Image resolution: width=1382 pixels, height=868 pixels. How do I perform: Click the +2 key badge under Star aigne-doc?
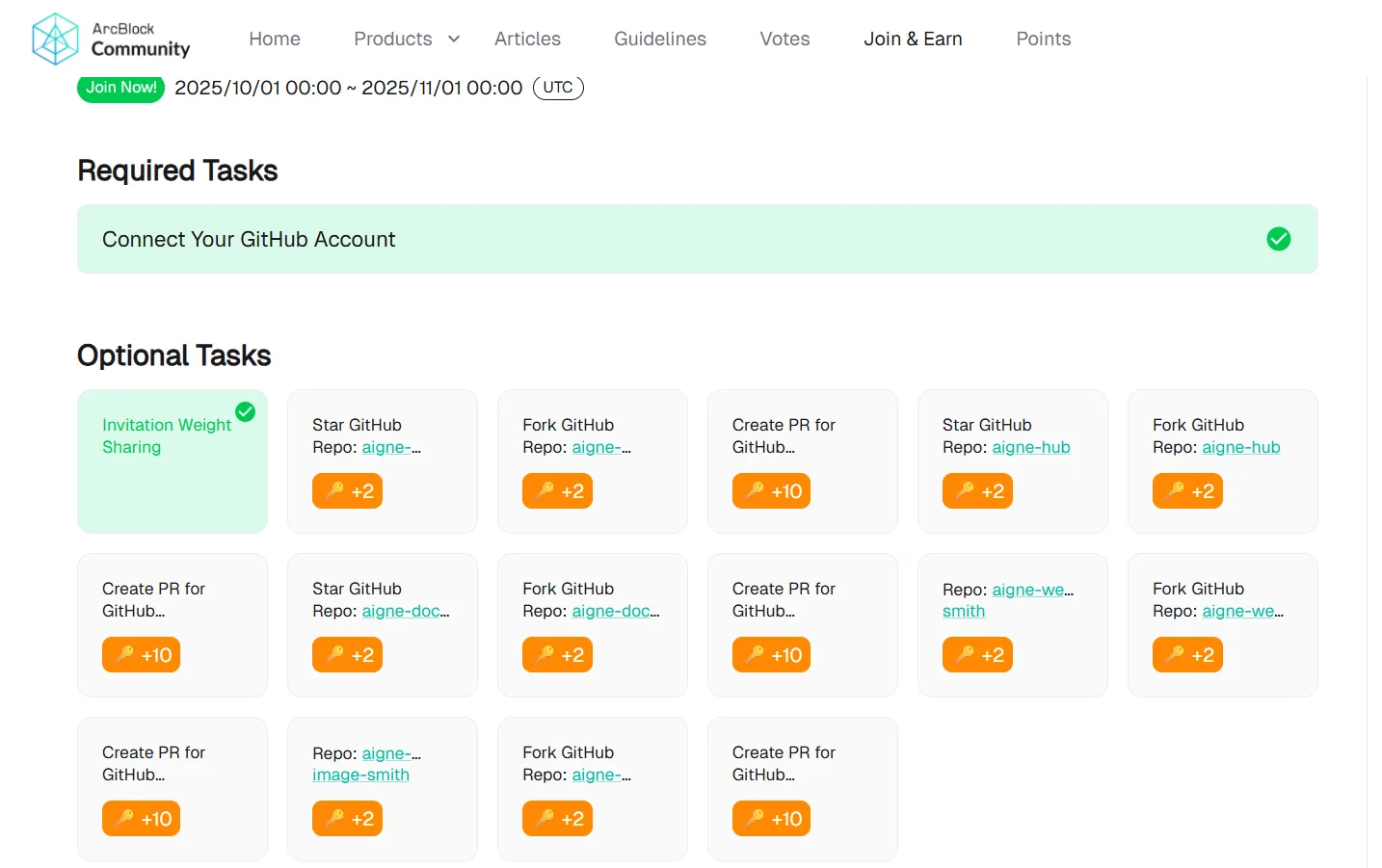pyautogui.click(x=347, y=655)
